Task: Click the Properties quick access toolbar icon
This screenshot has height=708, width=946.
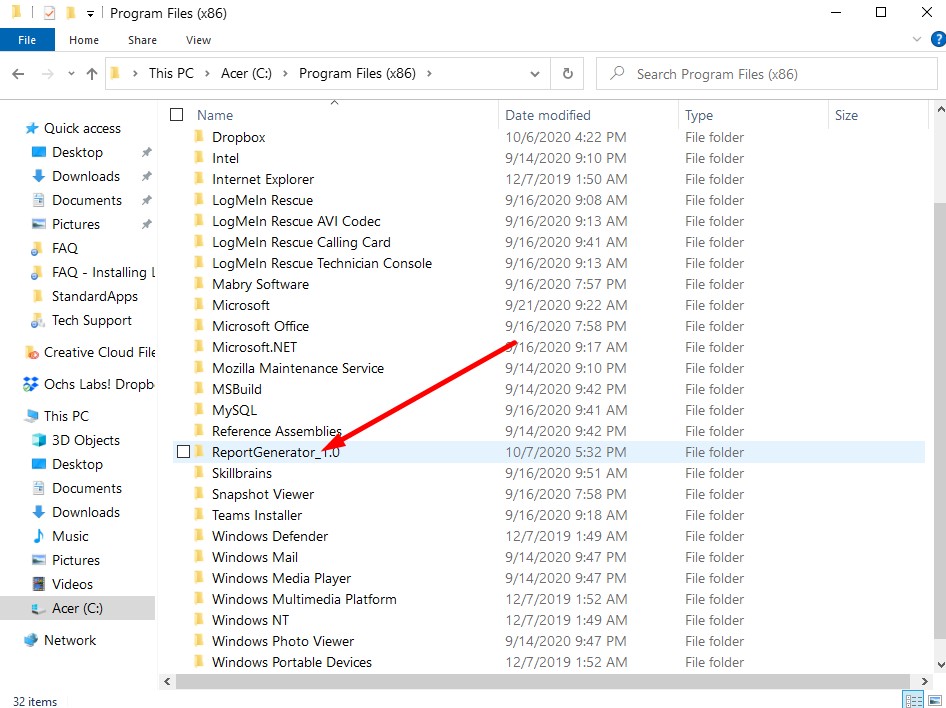Action: point(49,13)
